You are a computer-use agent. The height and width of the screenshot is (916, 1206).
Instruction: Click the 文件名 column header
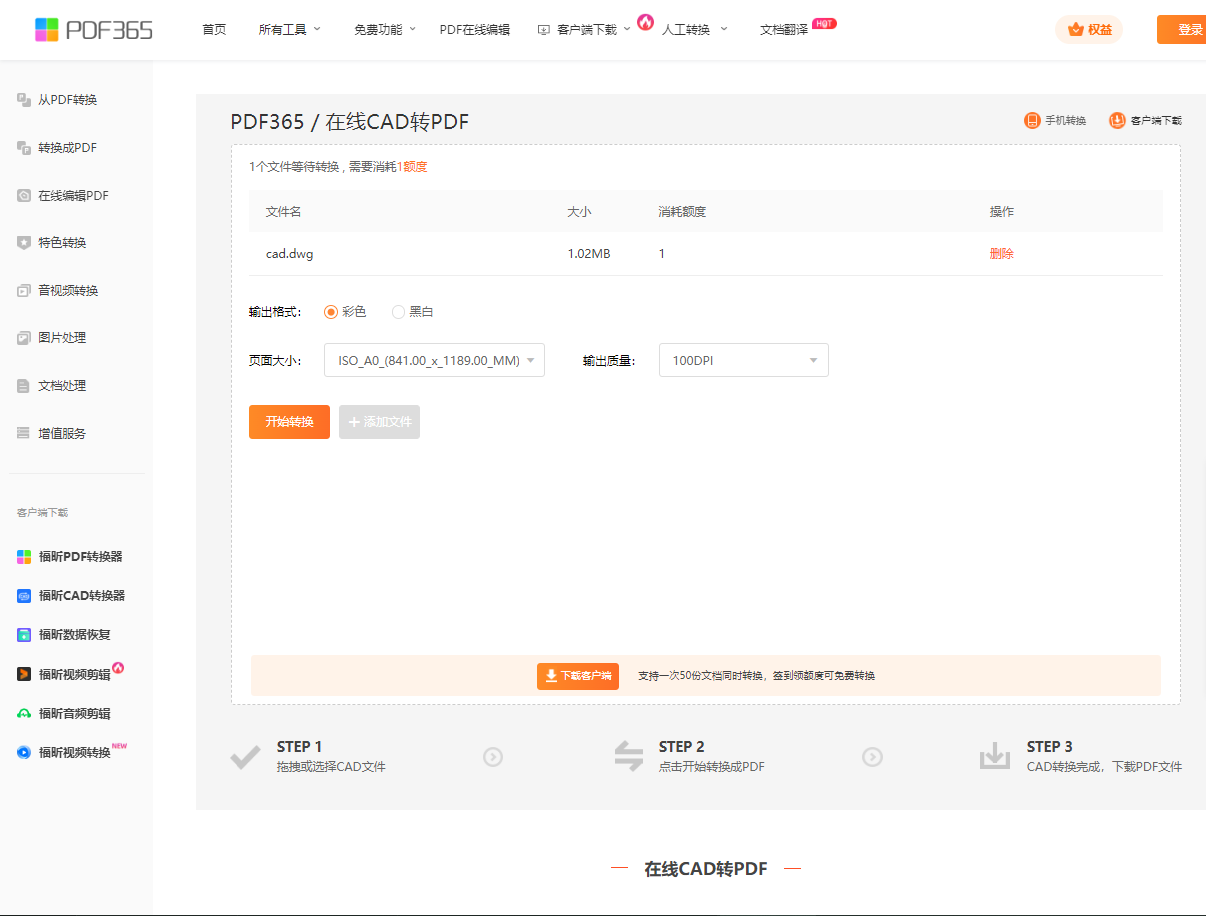coord(283,212)
